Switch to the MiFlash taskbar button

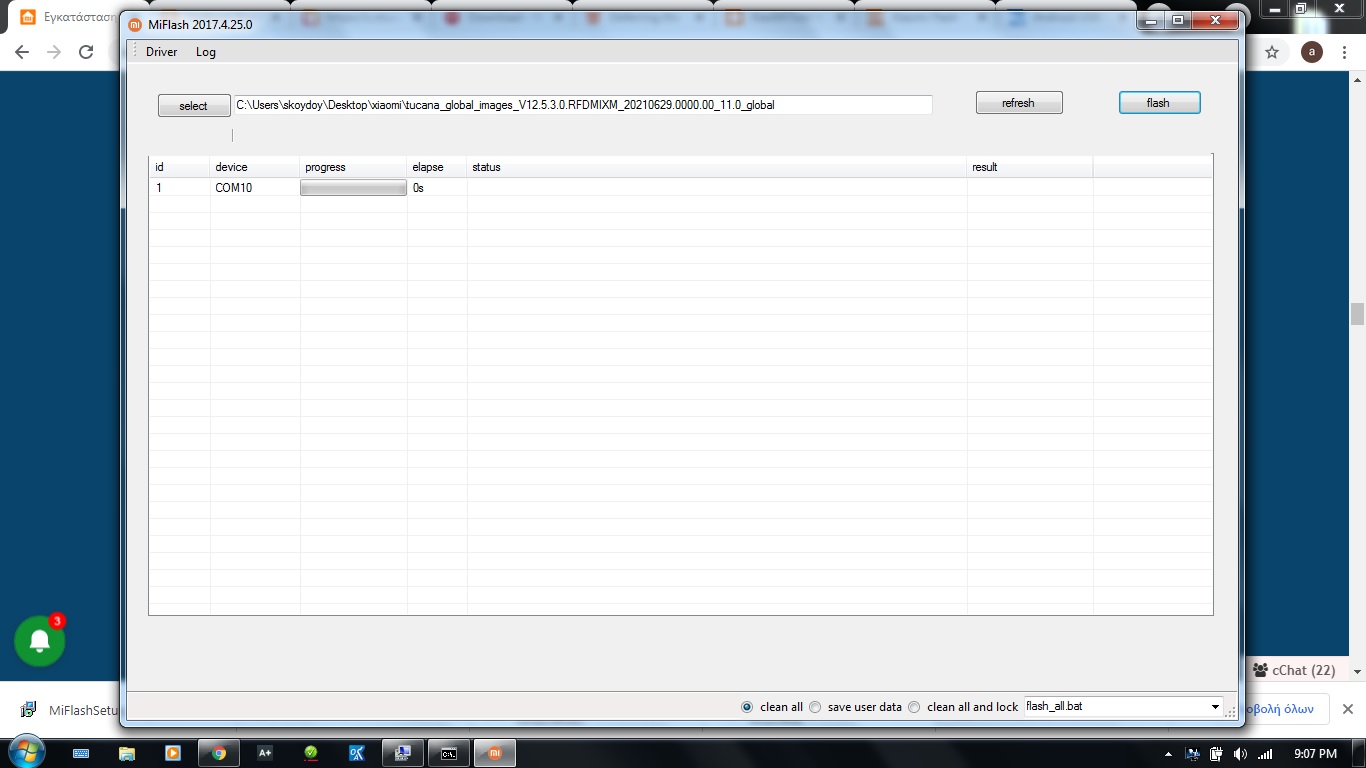(x=495, y=753)
